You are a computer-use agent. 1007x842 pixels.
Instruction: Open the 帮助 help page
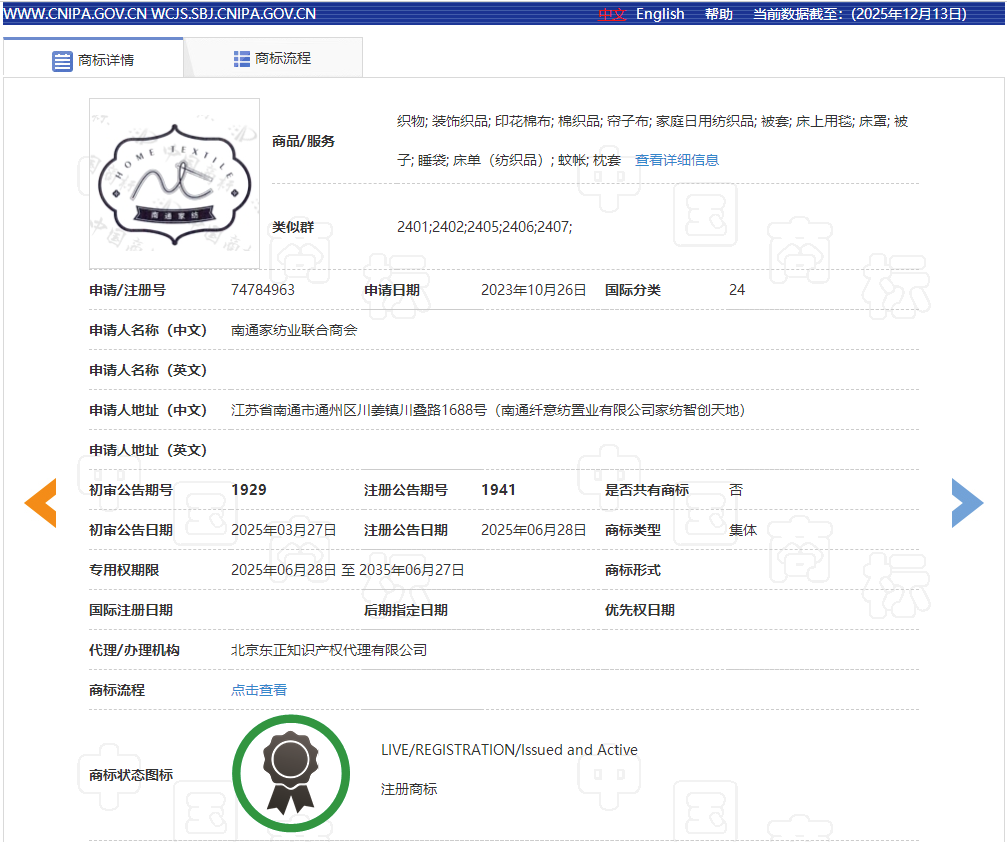[718, 14]
